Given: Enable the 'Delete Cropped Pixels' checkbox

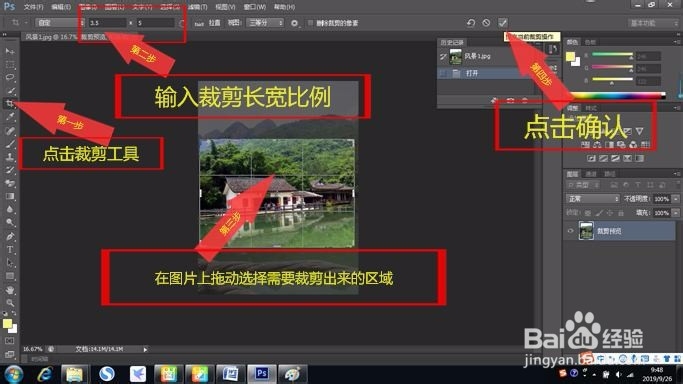Looking at the screenshot, I should [310, 23].
